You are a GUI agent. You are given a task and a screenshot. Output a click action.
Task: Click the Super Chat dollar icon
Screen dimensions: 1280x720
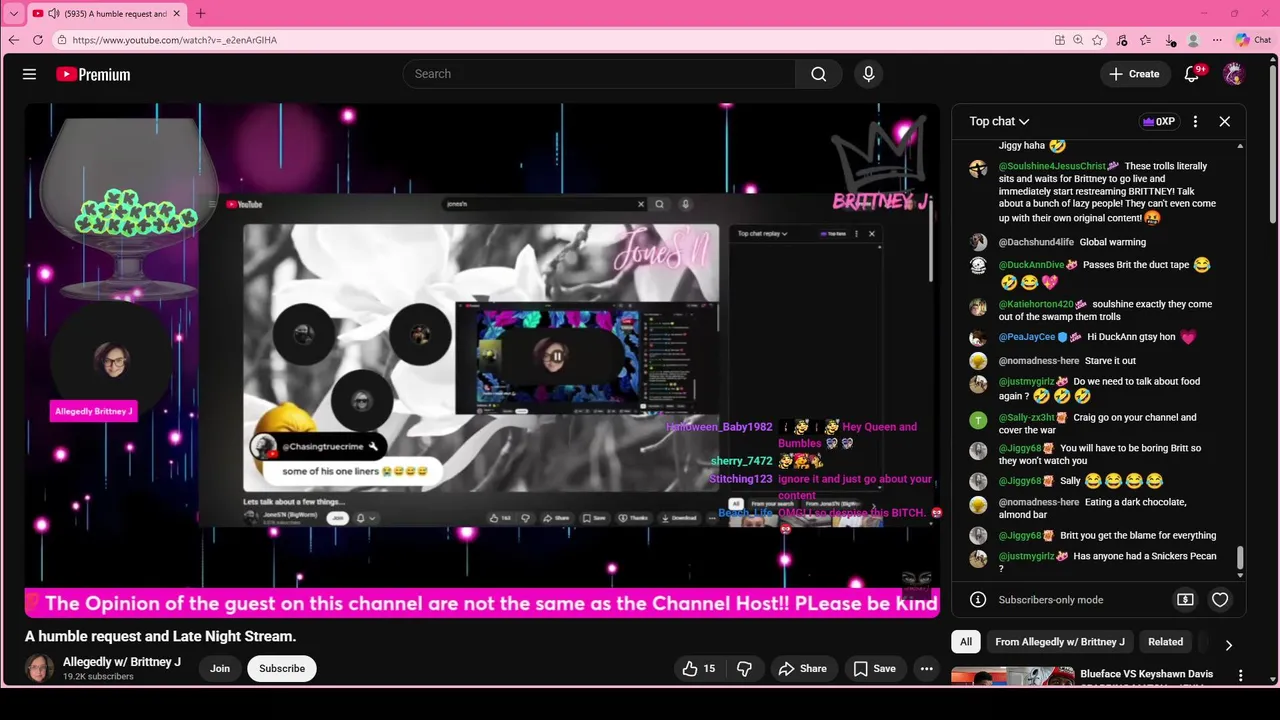1185,599
